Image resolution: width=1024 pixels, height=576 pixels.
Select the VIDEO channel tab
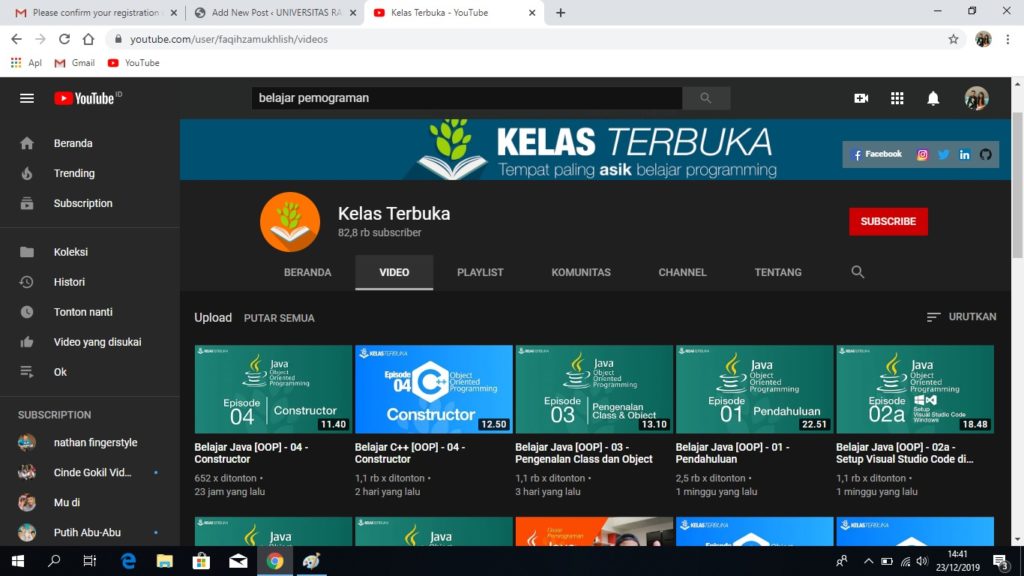[394, 272]
